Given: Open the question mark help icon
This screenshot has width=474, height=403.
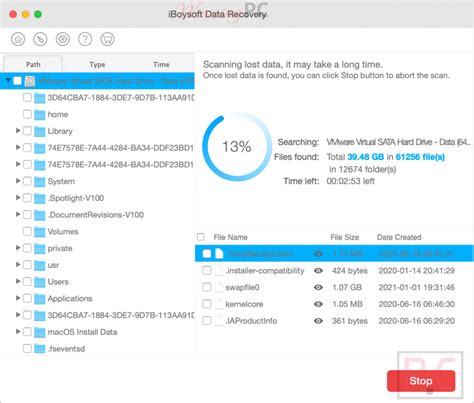Looking at the screenshot, I should point(85,39).
